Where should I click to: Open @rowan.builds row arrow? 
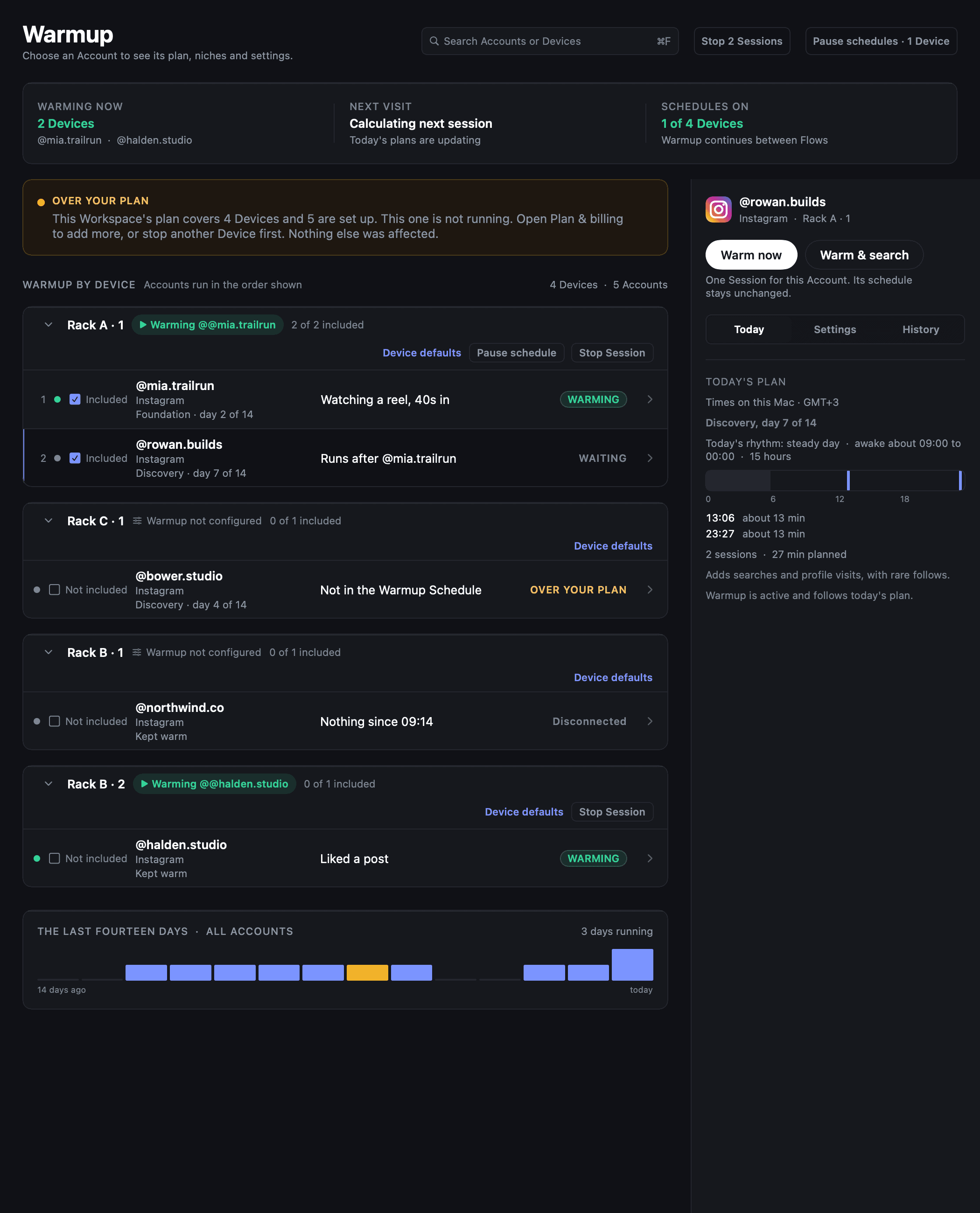[650, 458]
